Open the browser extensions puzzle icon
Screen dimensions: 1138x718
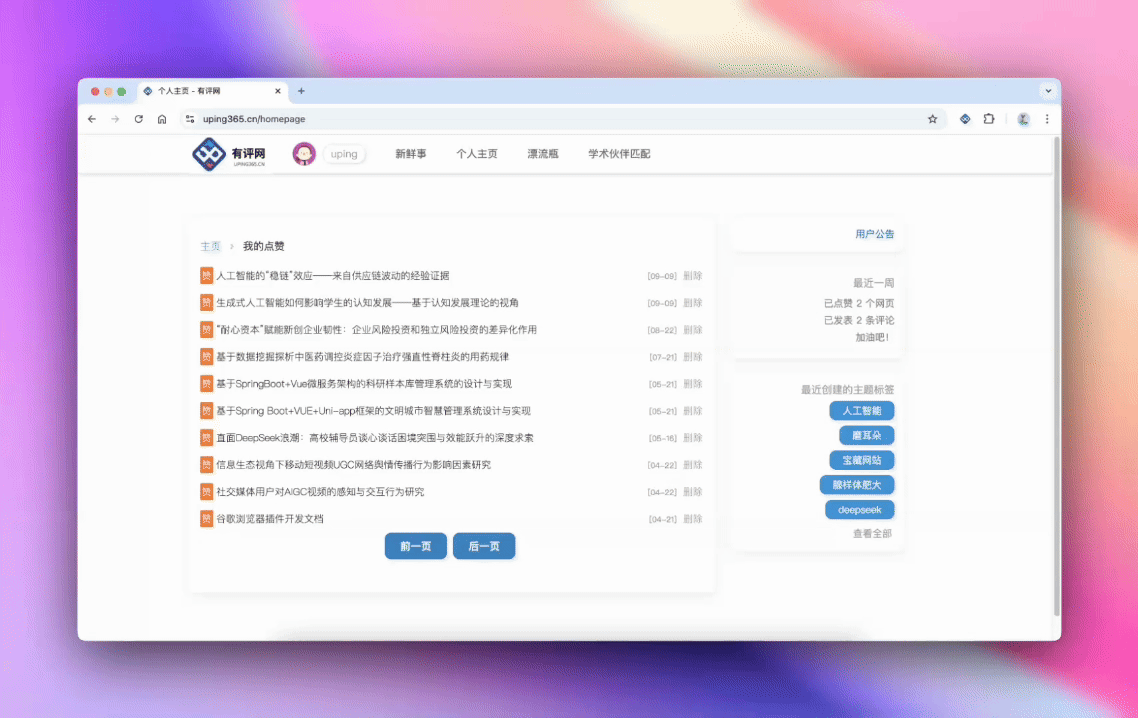point(989,119)
